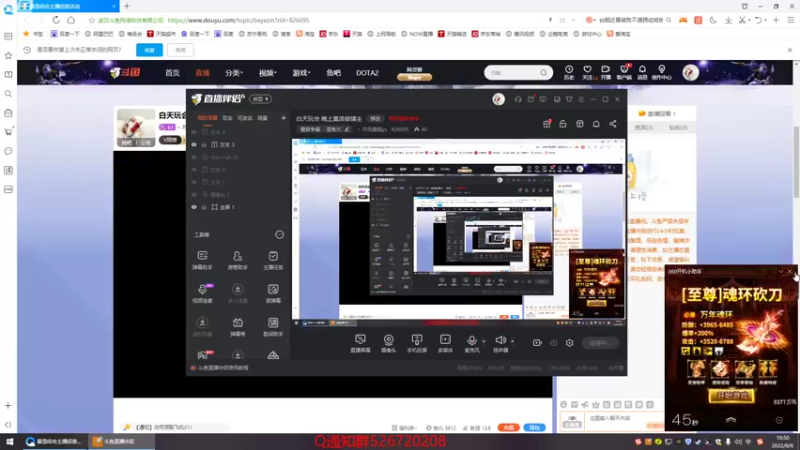
Task: Click the lock icon above preview
Action: (563, 124)
